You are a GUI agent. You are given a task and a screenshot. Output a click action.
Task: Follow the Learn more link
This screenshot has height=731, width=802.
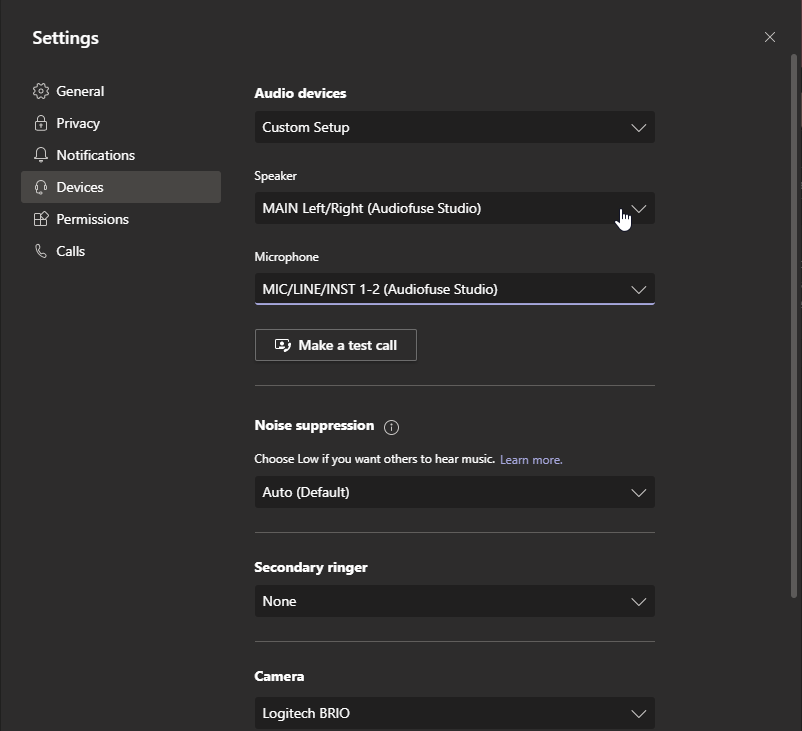coord(531,460)
